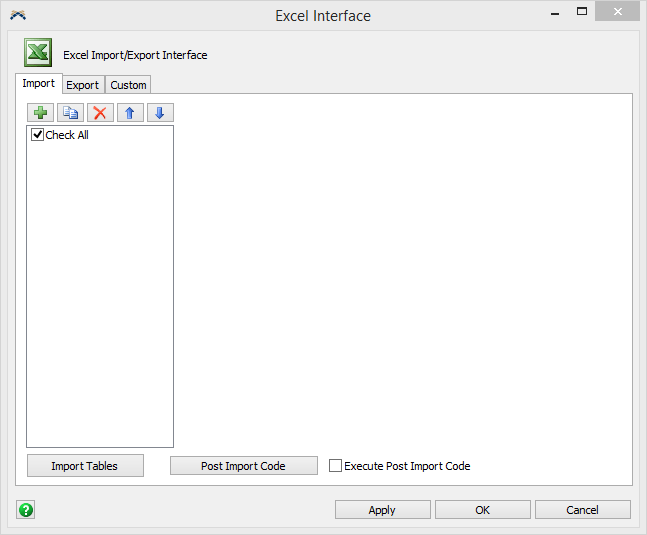Image resolution: width=647 pixels, height=535 pixels.
Task: Confirm the dialog with OK
Action: tap(482, 510)
